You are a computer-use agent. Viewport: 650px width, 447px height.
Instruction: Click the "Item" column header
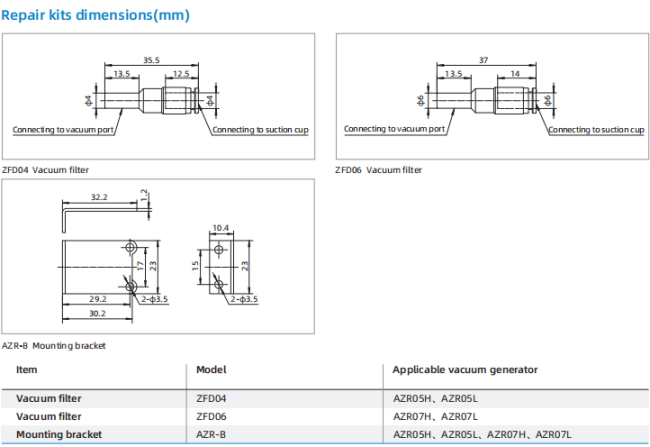click(26, 369)
